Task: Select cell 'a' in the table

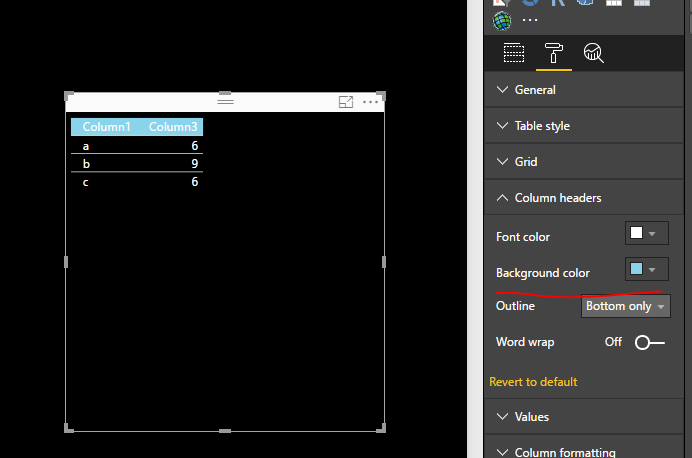Action: click(86, 146)
